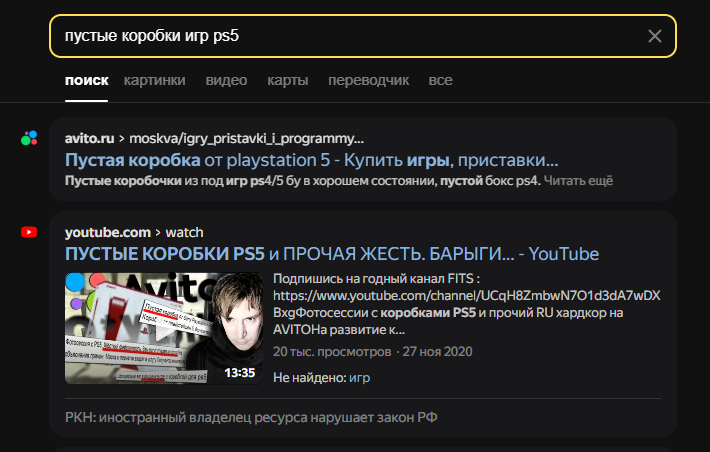The height and width of the screenshot is (452, 710).
Task: Open the 'ПУСТЫЕ КОРОБКИ PS5 и ПРОЧАЯ ЖЕСТЬ' result
Action: tap(332, 254)
